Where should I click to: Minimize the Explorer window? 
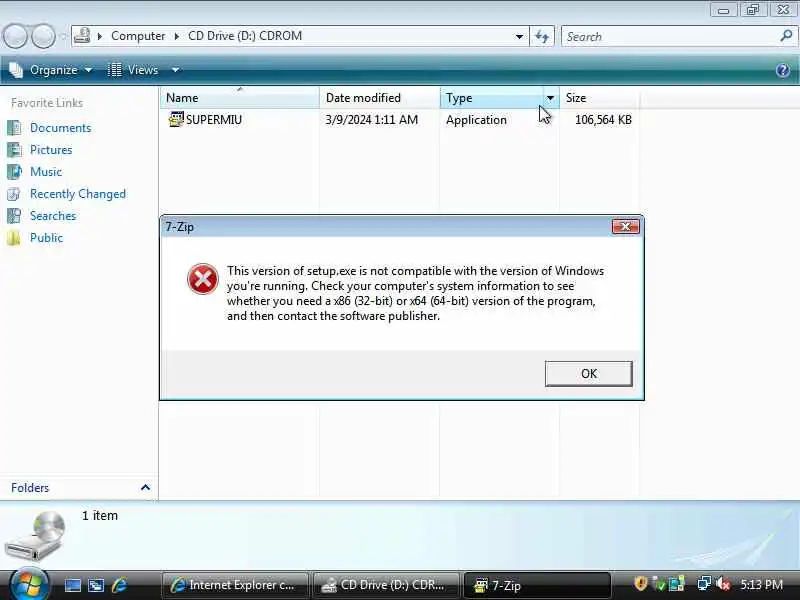click(723, 10)
